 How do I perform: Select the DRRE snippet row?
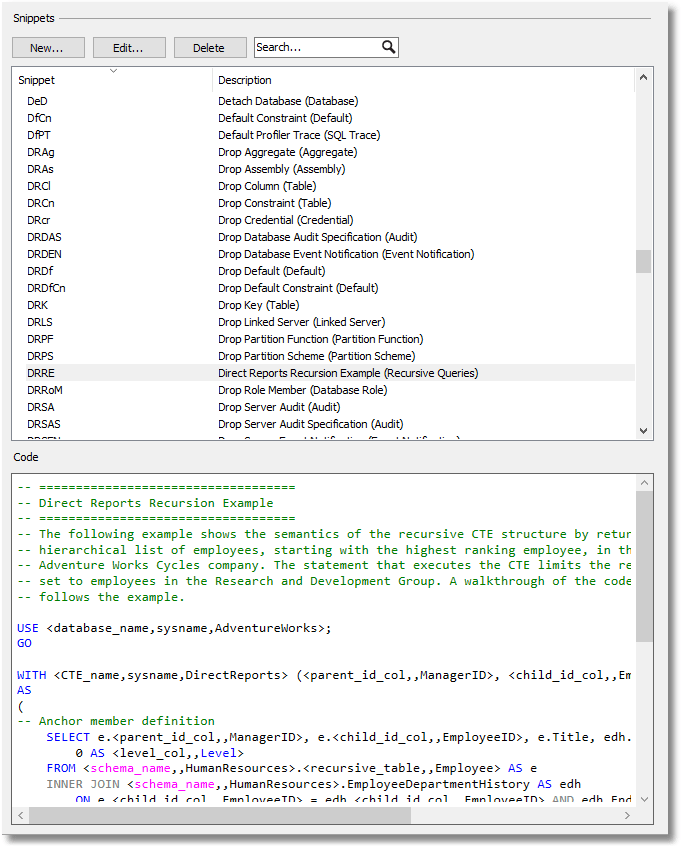(x=330, y=373)
